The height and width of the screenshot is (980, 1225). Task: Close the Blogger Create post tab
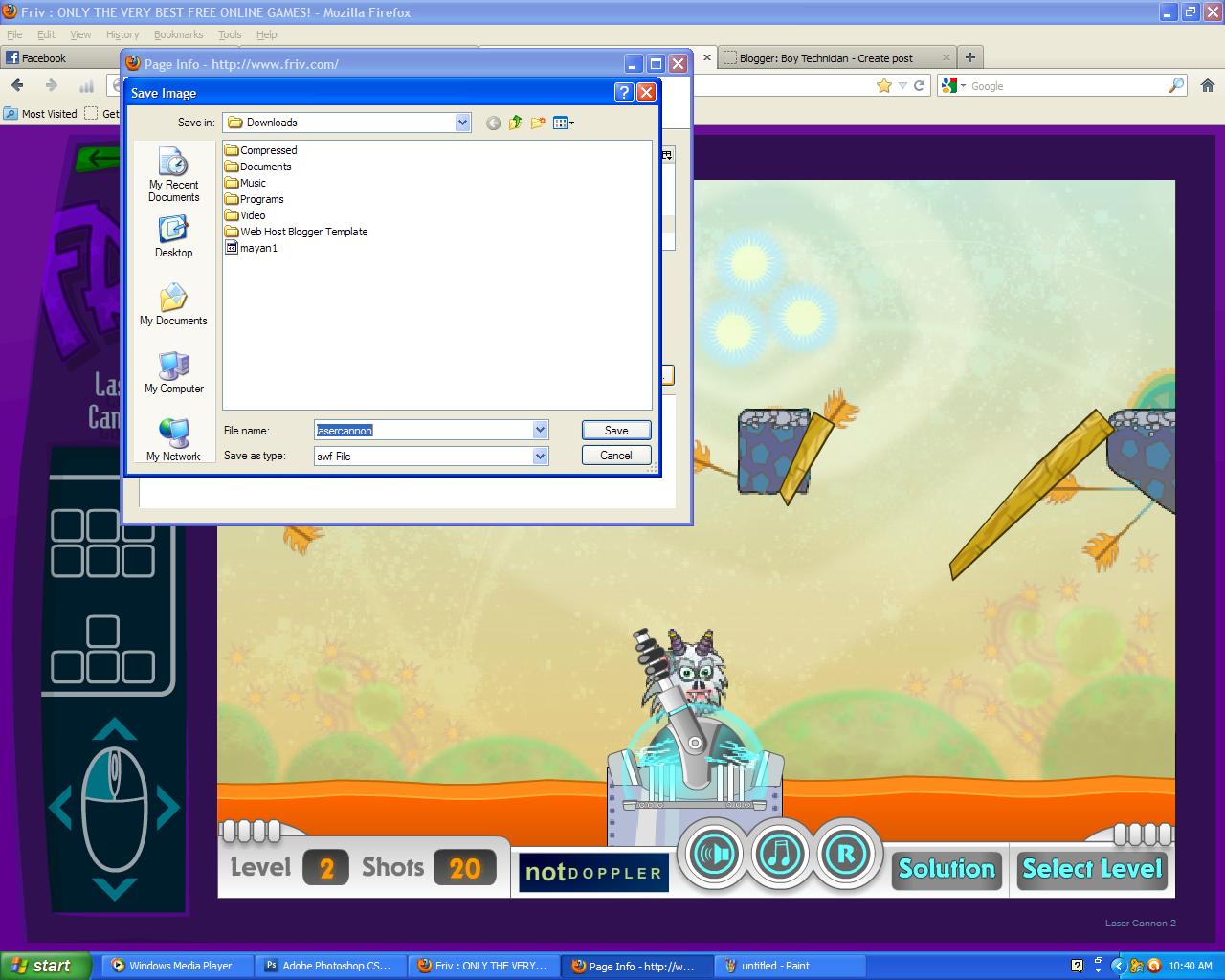point(947,57)
